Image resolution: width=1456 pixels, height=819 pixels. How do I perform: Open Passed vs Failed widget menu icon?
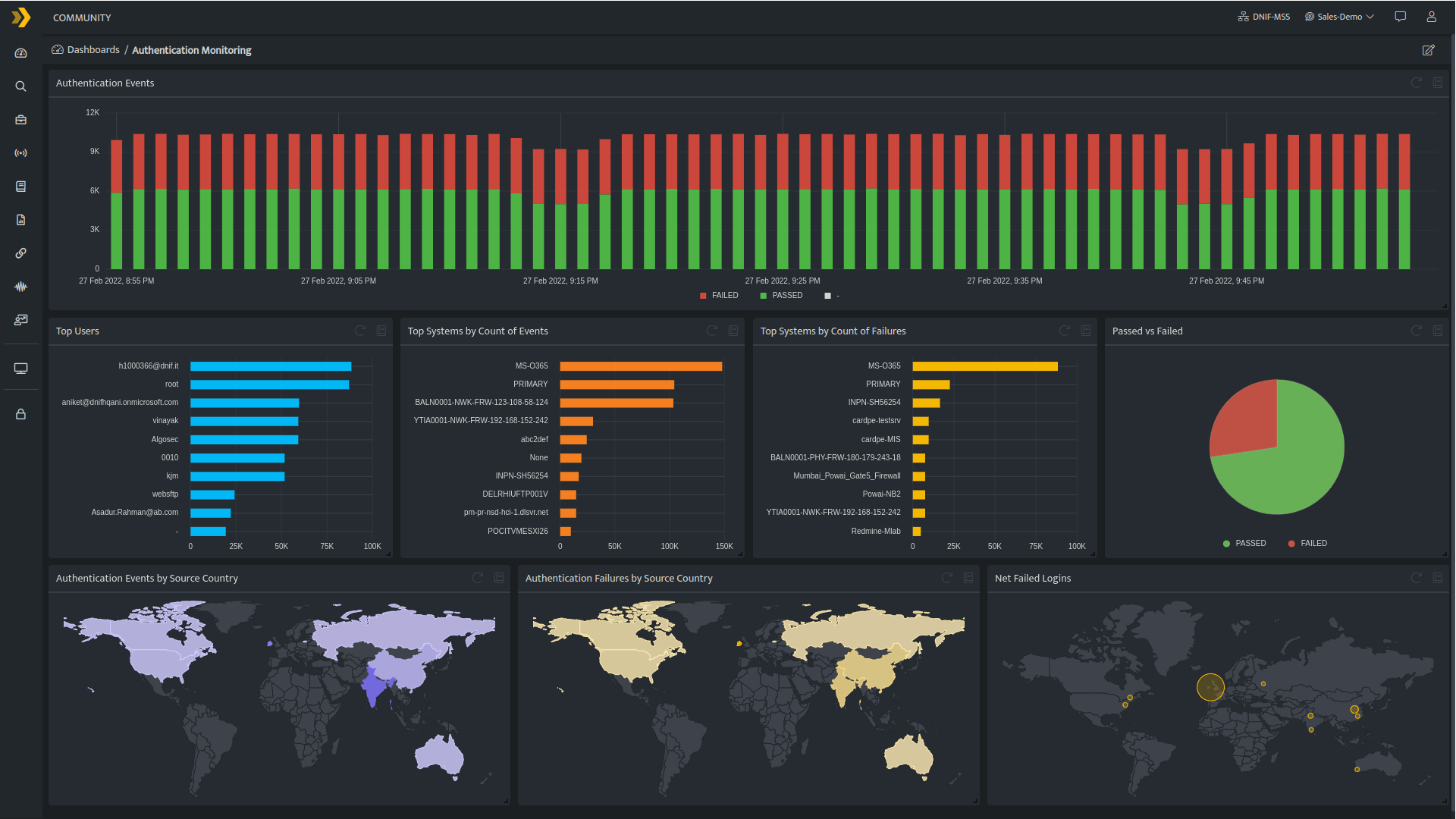[1437, 331]
